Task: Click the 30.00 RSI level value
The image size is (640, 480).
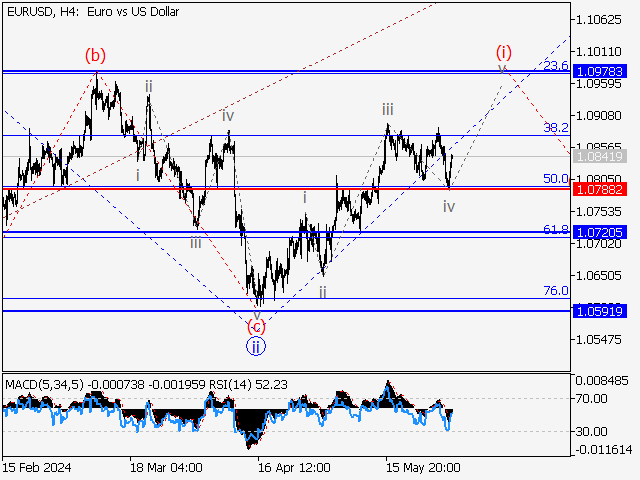Action: [592, 431]
